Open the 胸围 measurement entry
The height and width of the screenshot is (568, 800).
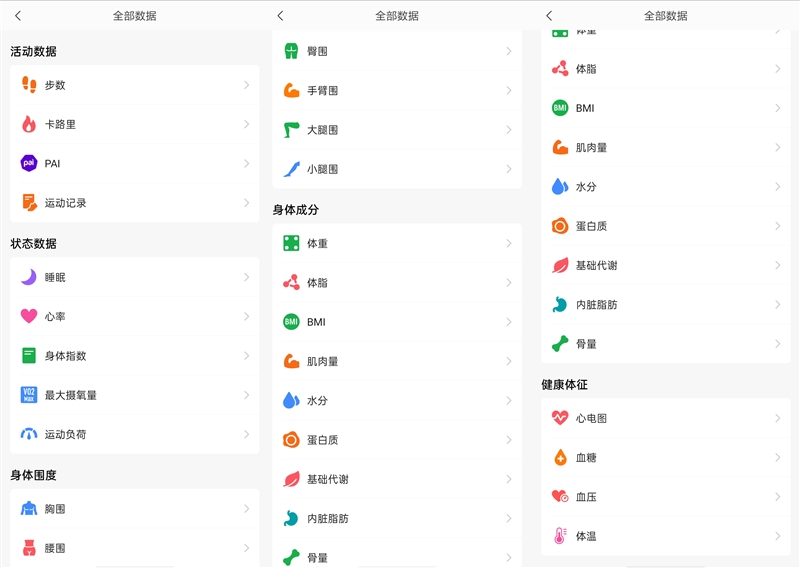click(x=134, y=509)
